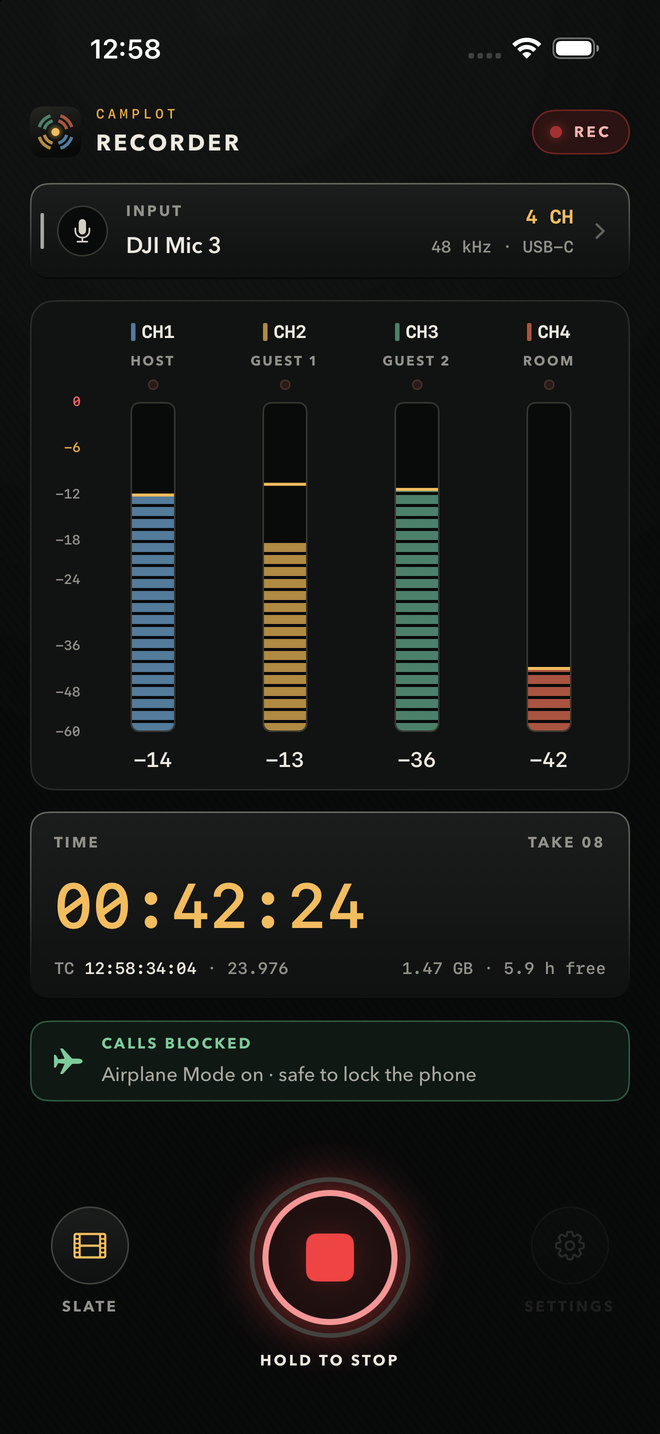Tap the -36 level readout for CH3
The height and width of the screenshot is (1434, 660).
tap(417, 760)
